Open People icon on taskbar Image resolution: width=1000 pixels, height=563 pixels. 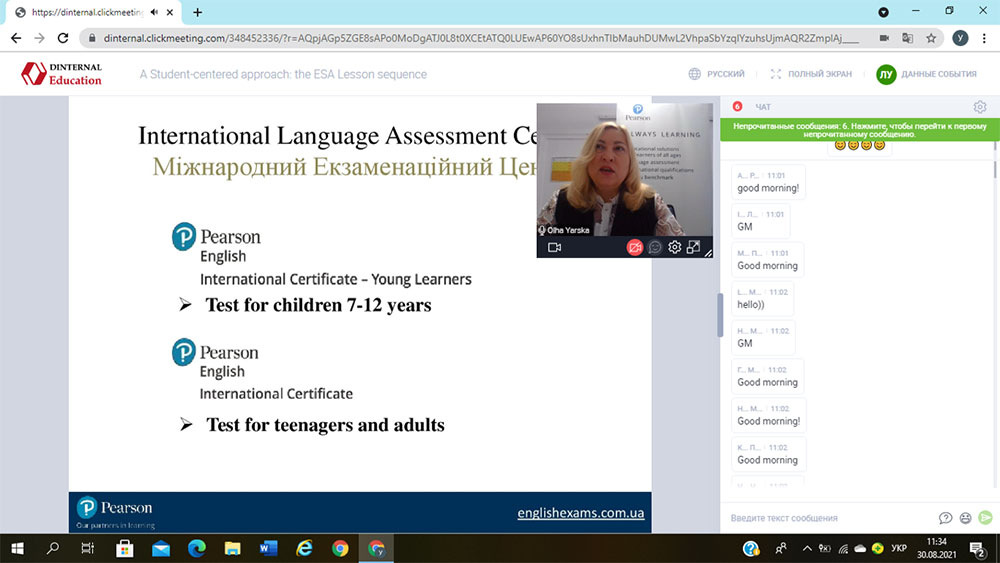tap(780, 548)
